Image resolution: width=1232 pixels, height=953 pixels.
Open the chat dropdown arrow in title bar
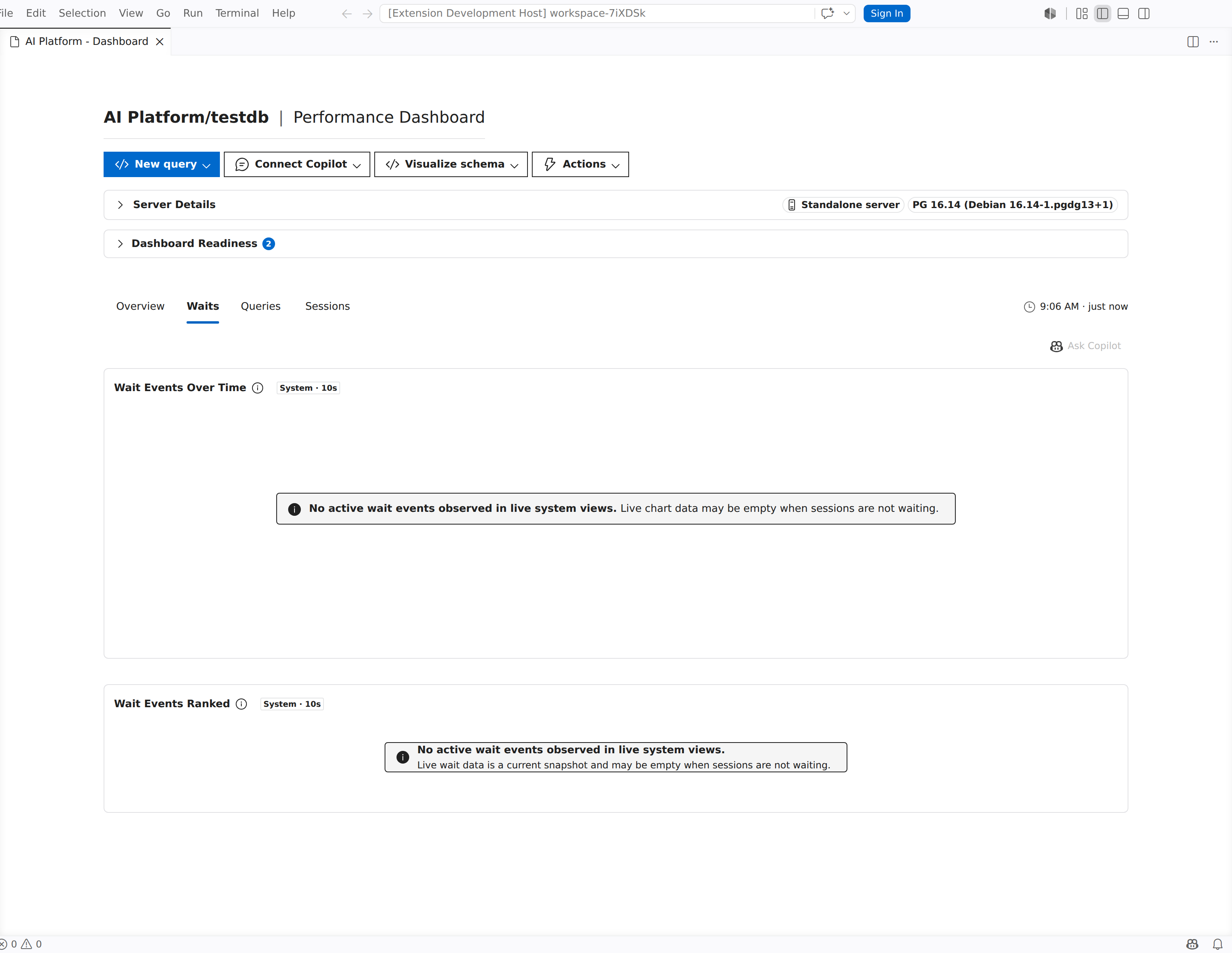click(x=846, y=14)
